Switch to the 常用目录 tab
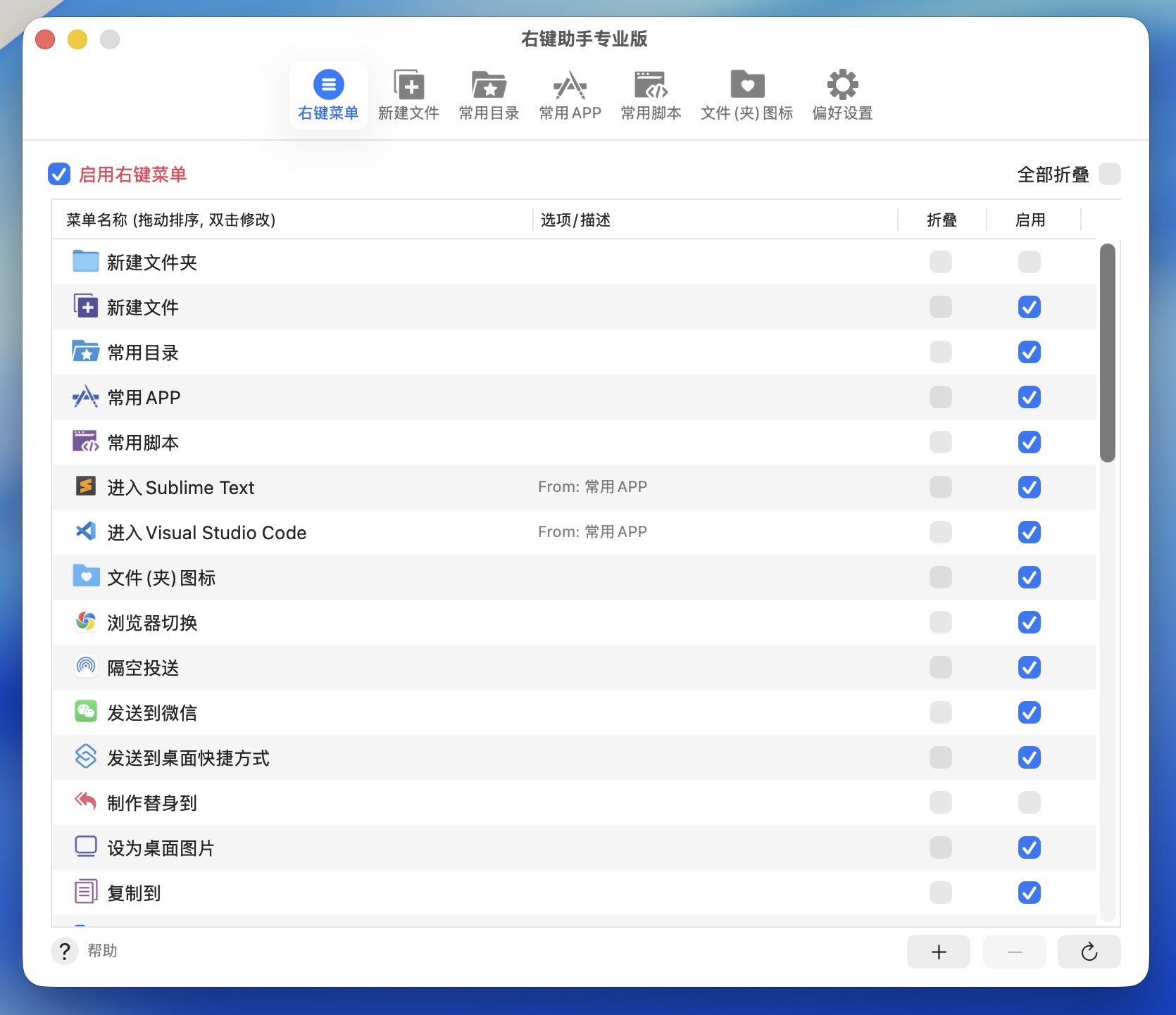 coord(489,96)
